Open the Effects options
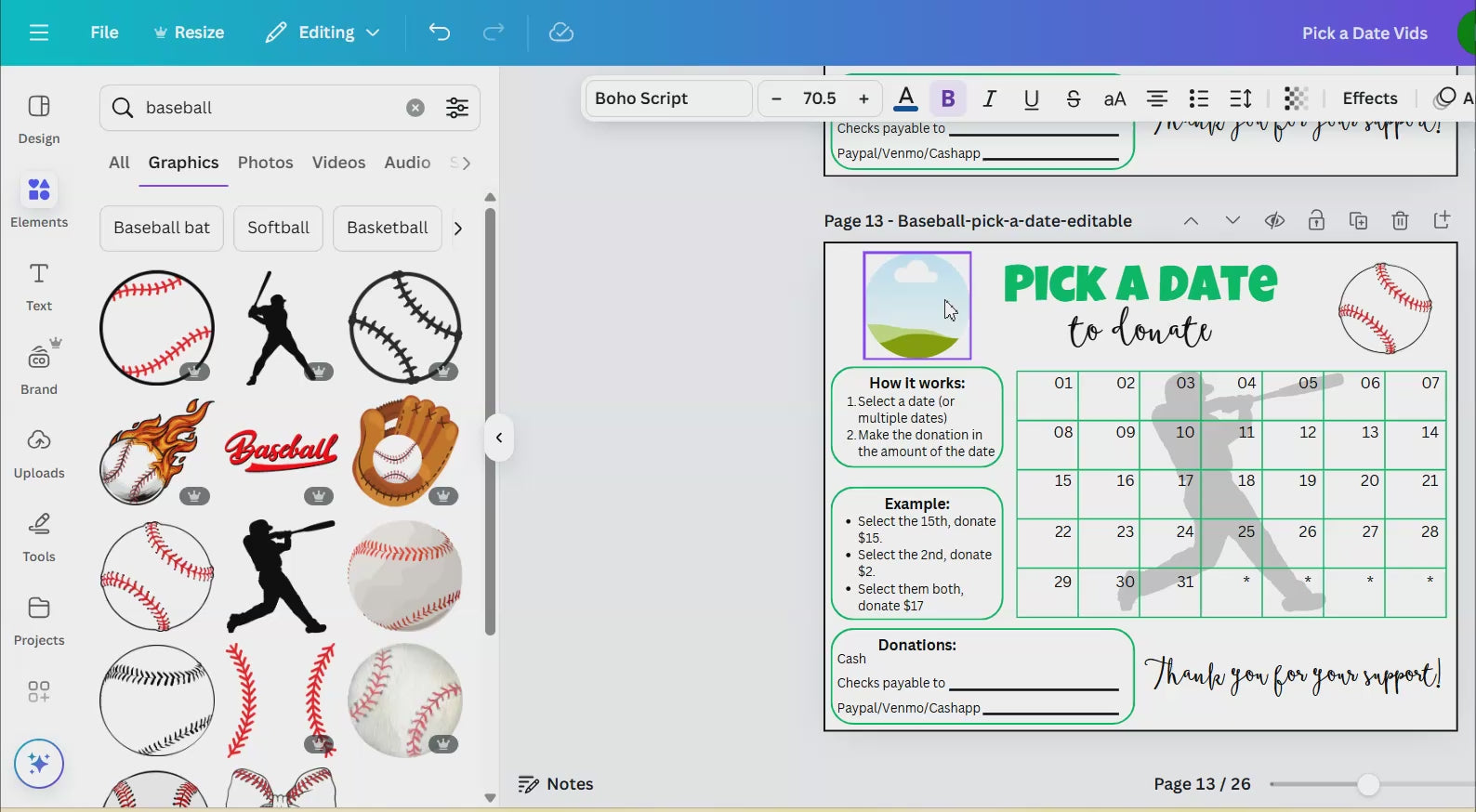Viewport: 1476px width, 812px height. [1369, 98]
